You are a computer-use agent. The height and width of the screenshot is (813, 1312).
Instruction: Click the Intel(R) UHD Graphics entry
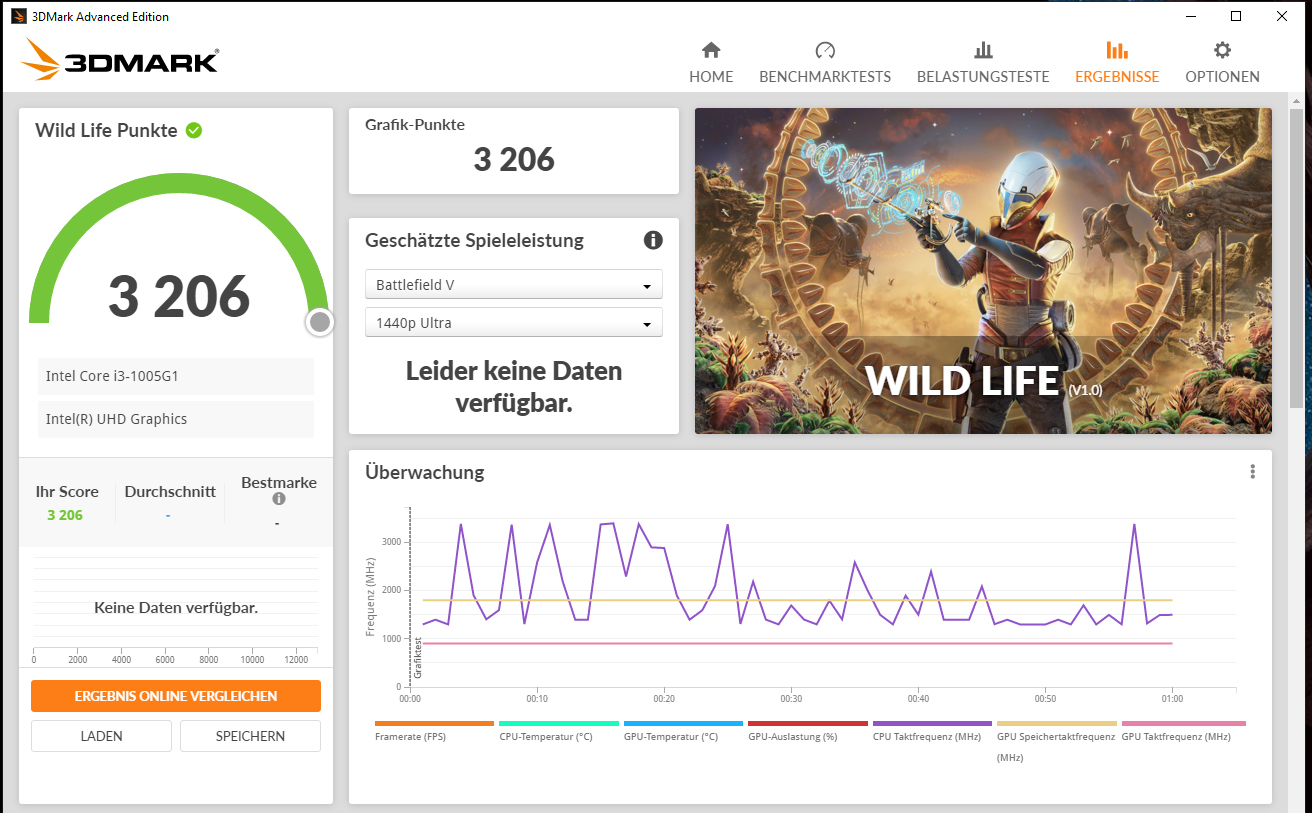(x=176, y=419)
